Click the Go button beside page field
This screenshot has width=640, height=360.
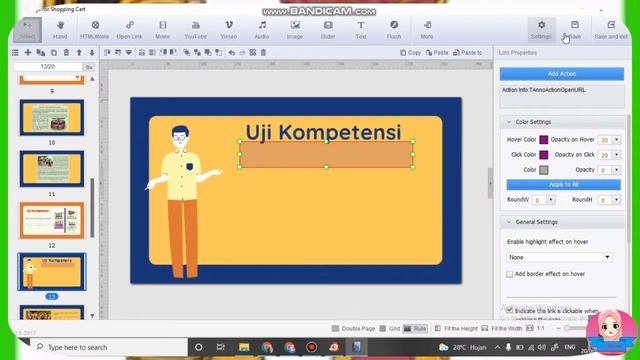pos(89,67)
